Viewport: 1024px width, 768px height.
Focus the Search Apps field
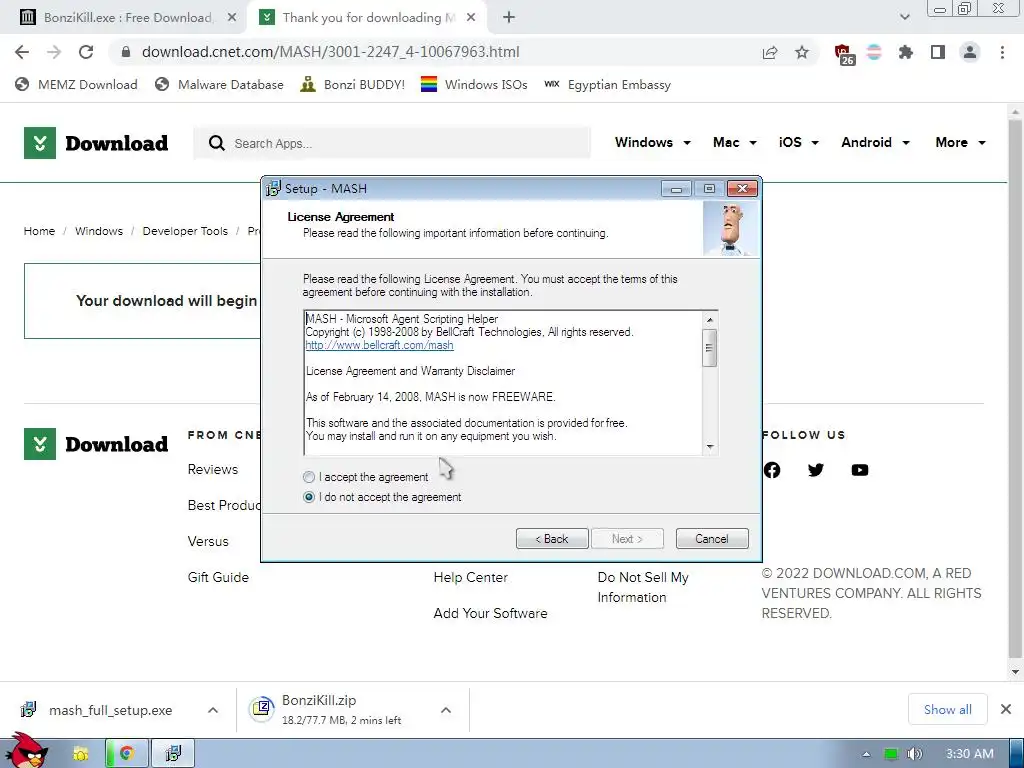pos(392,143)
